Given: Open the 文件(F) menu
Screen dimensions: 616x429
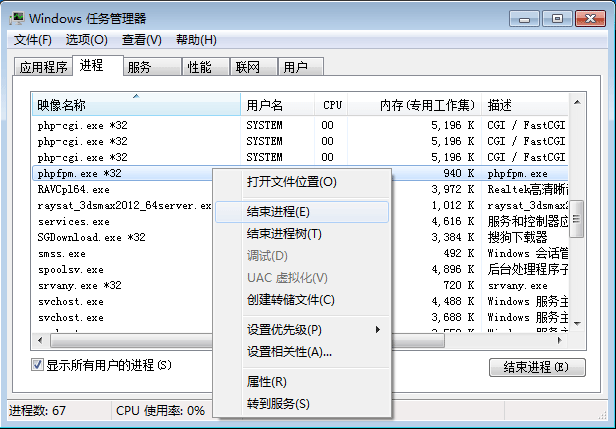Looking at the screenshot, I should click(x=33, y=40).
